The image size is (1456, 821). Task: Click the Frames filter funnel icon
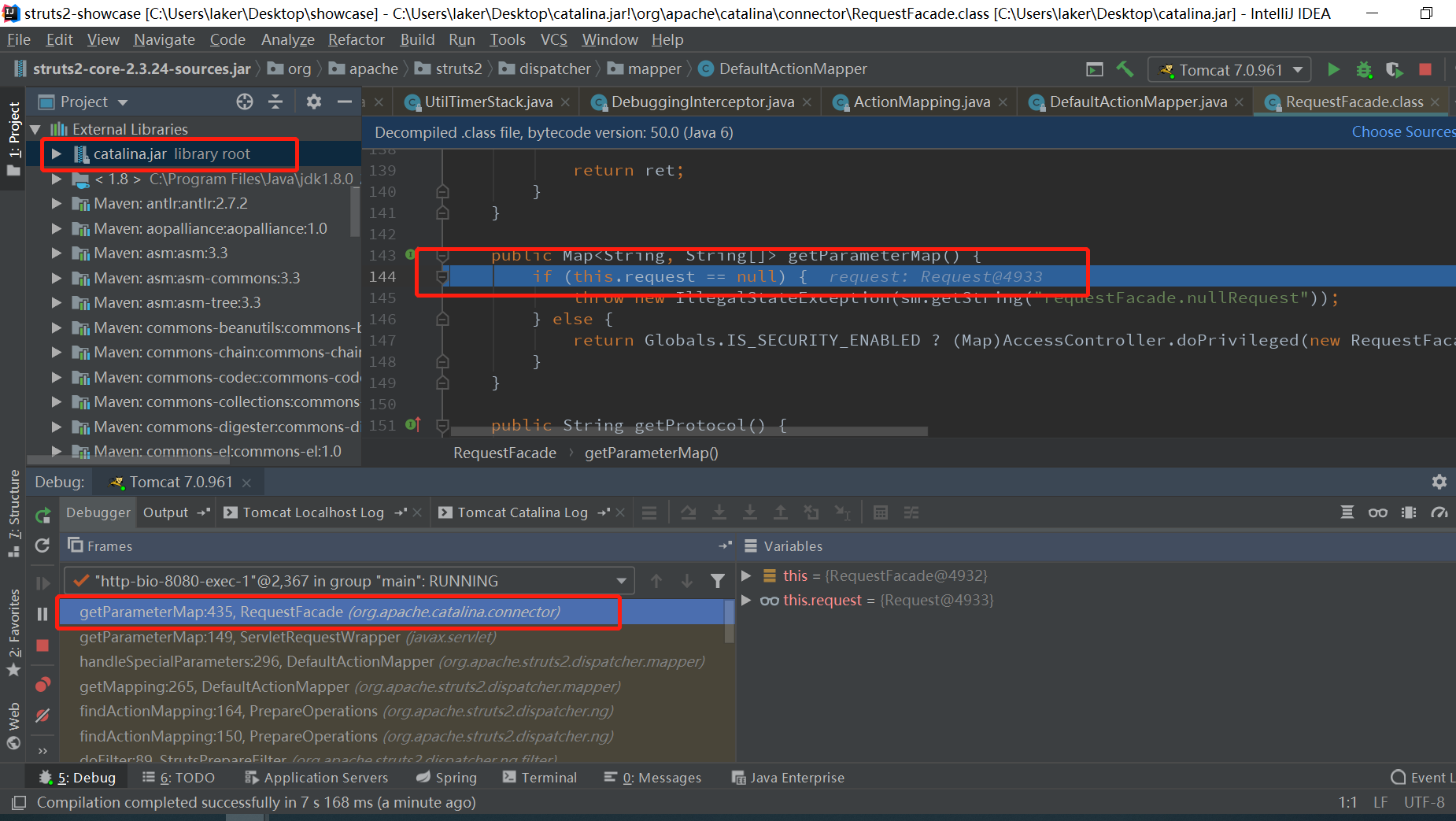tap(718, 581)
